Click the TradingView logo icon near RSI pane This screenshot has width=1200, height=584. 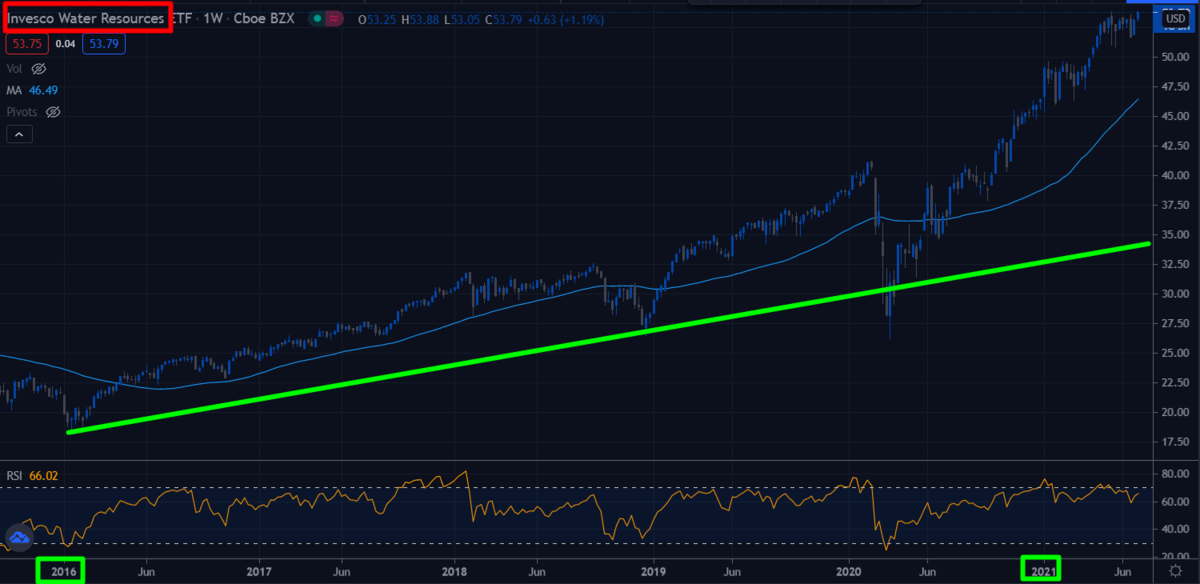click(19, 539)
